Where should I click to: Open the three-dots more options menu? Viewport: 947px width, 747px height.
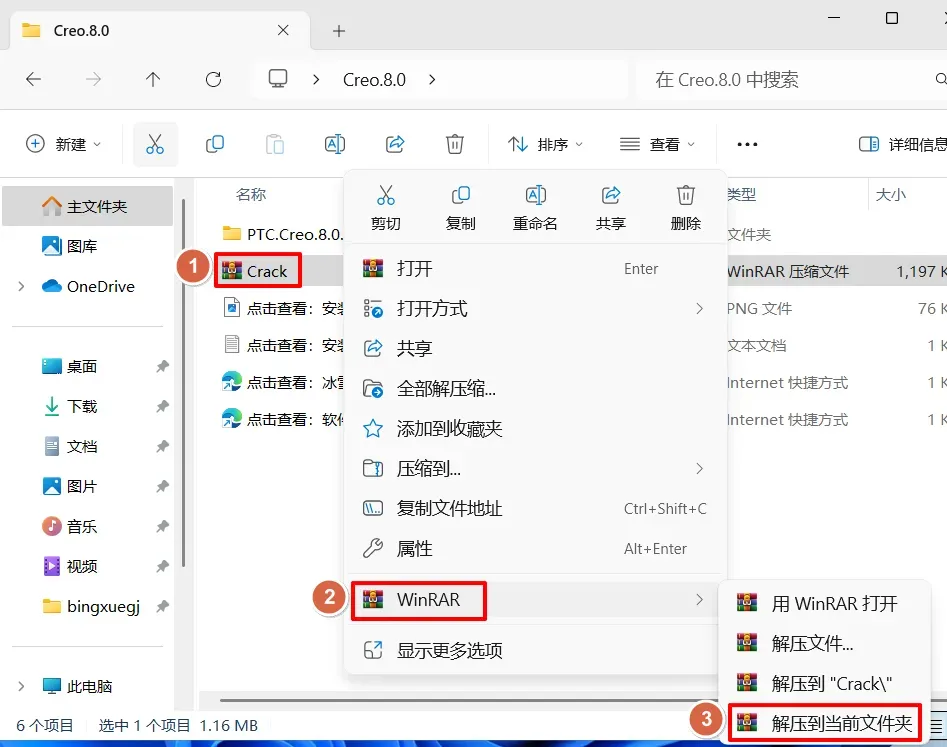click(747, 144)
